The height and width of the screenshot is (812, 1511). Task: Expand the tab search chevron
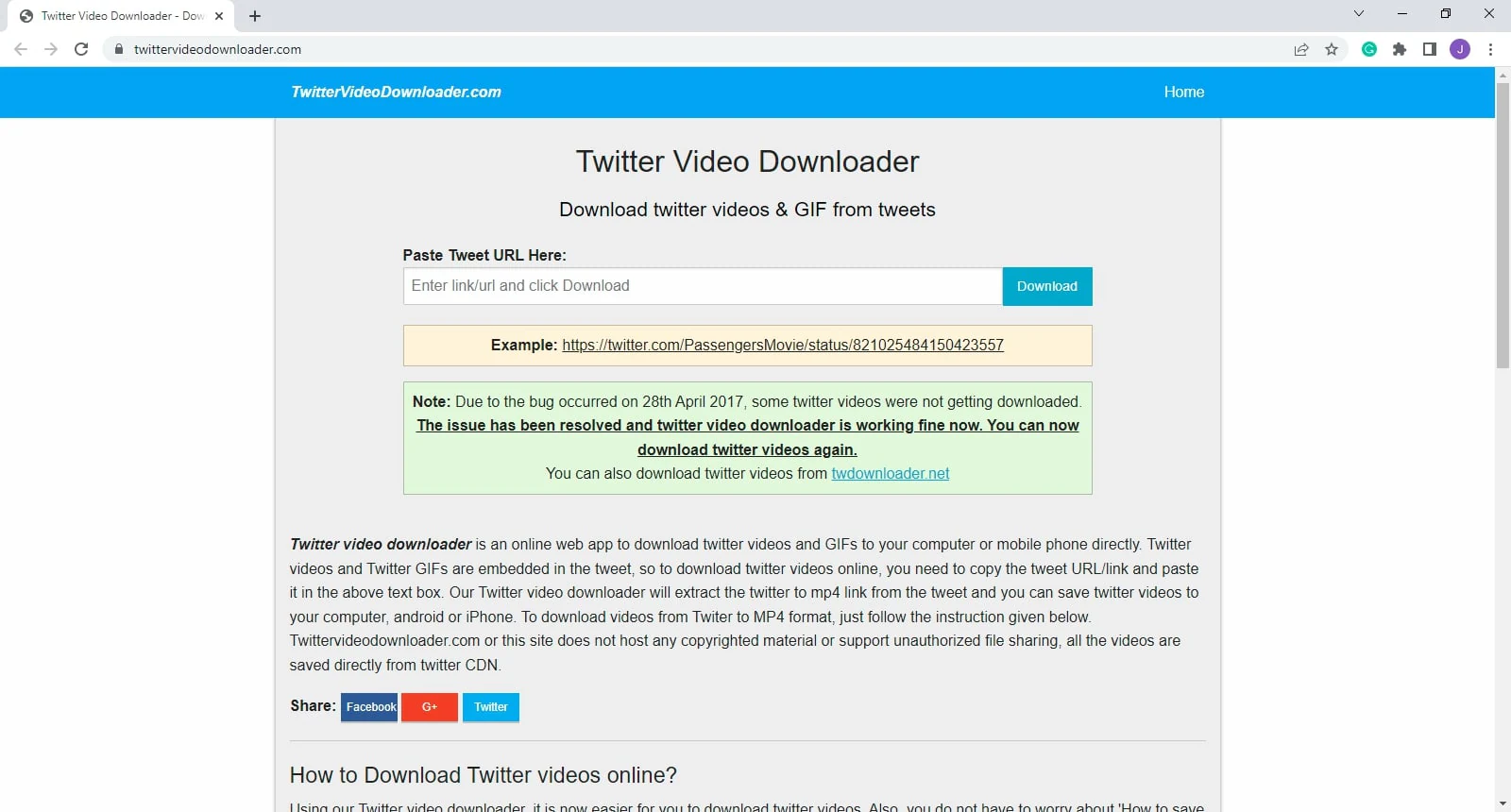pos(1359,13)
